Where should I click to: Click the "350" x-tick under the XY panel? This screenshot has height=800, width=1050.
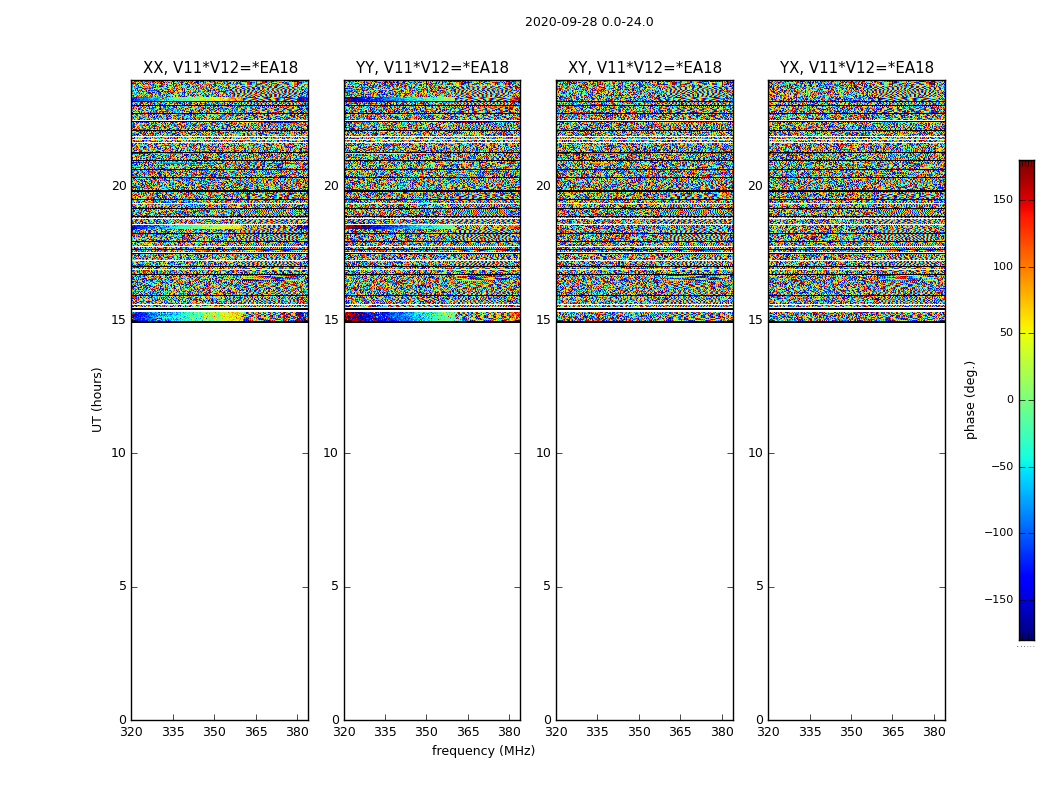pyautogui.click(x=640, y=732)
